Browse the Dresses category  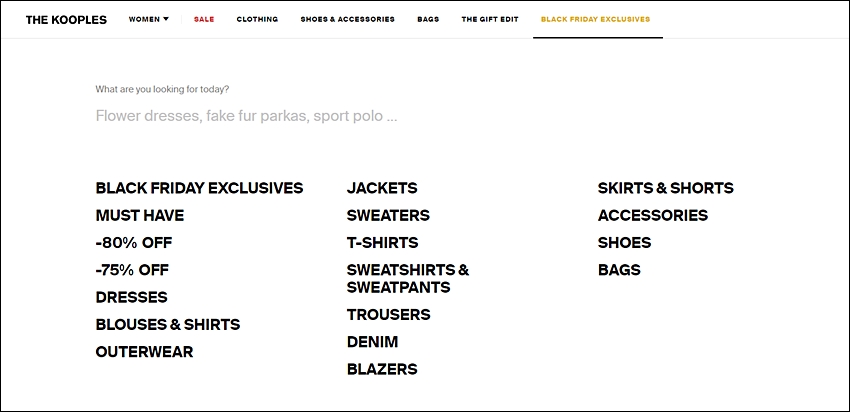click(132, 297)
